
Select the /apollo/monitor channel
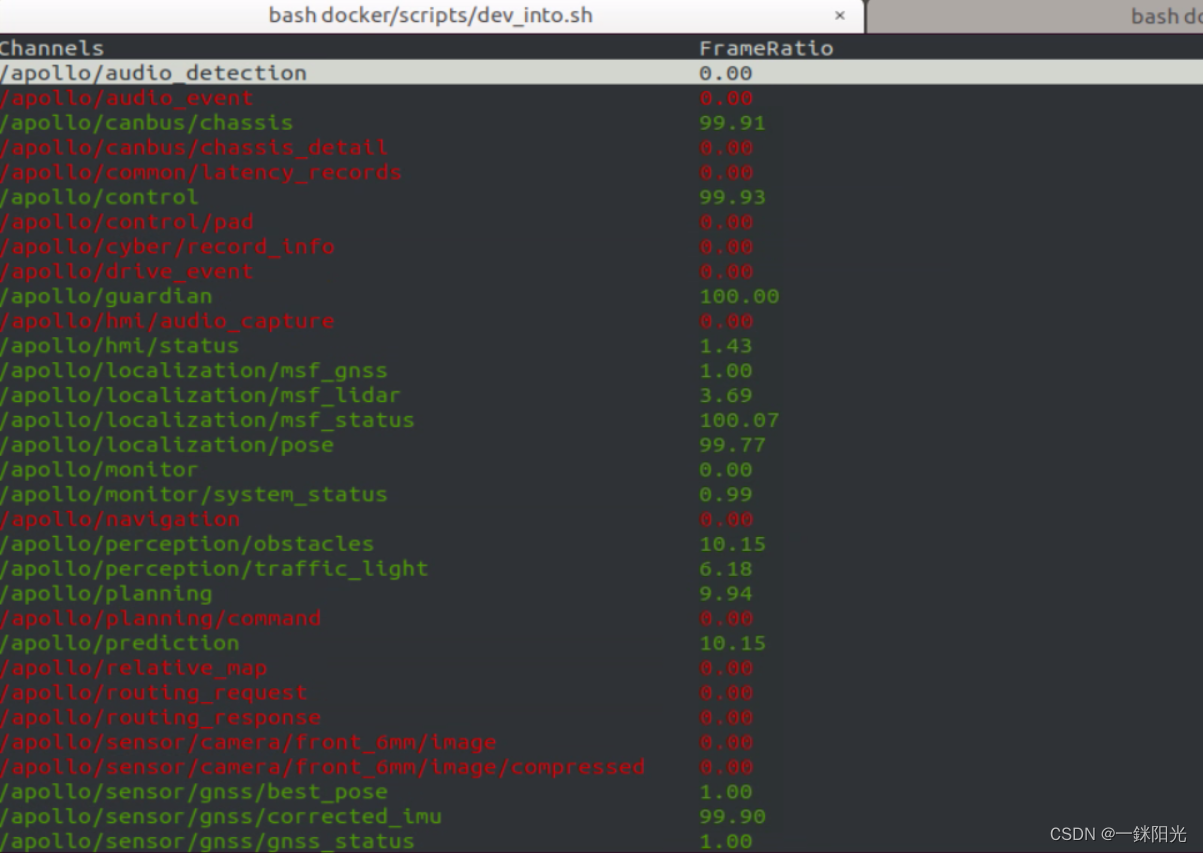pyautogui.click(x=100, y=470)
